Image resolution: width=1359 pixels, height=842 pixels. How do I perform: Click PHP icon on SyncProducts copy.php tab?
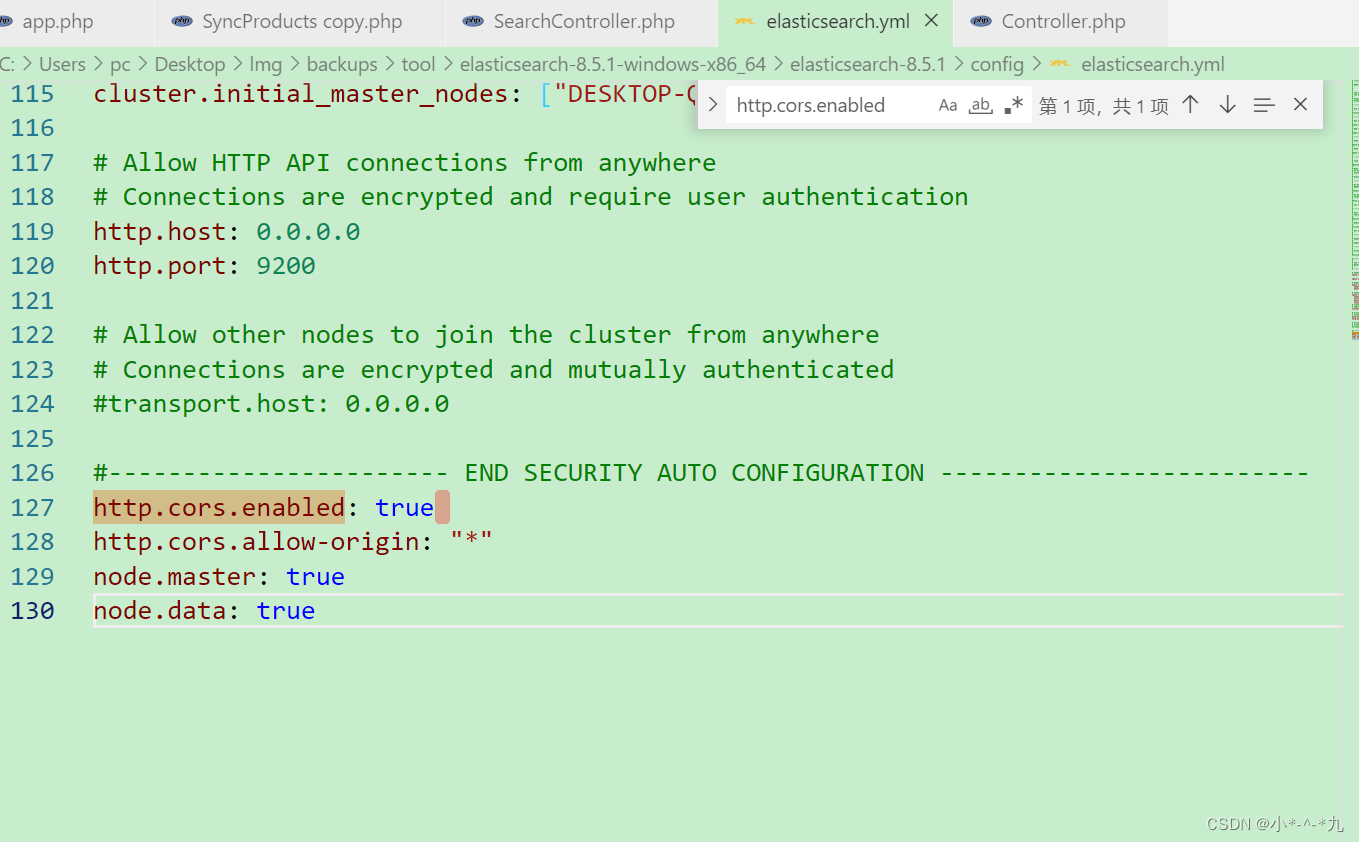click(x=182, y=21)
